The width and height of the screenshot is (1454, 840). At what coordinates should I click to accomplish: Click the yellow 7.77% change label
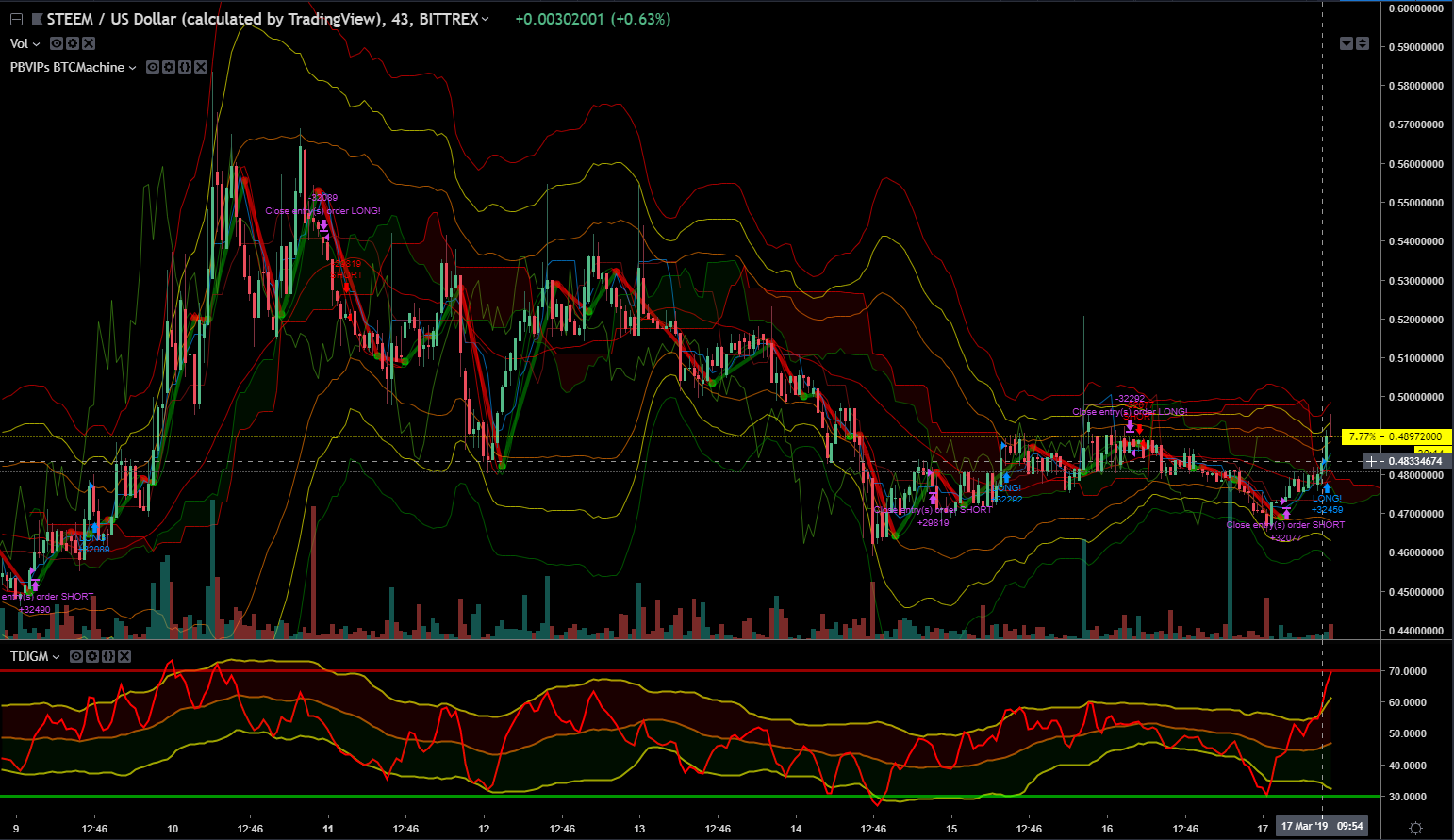1362,436
